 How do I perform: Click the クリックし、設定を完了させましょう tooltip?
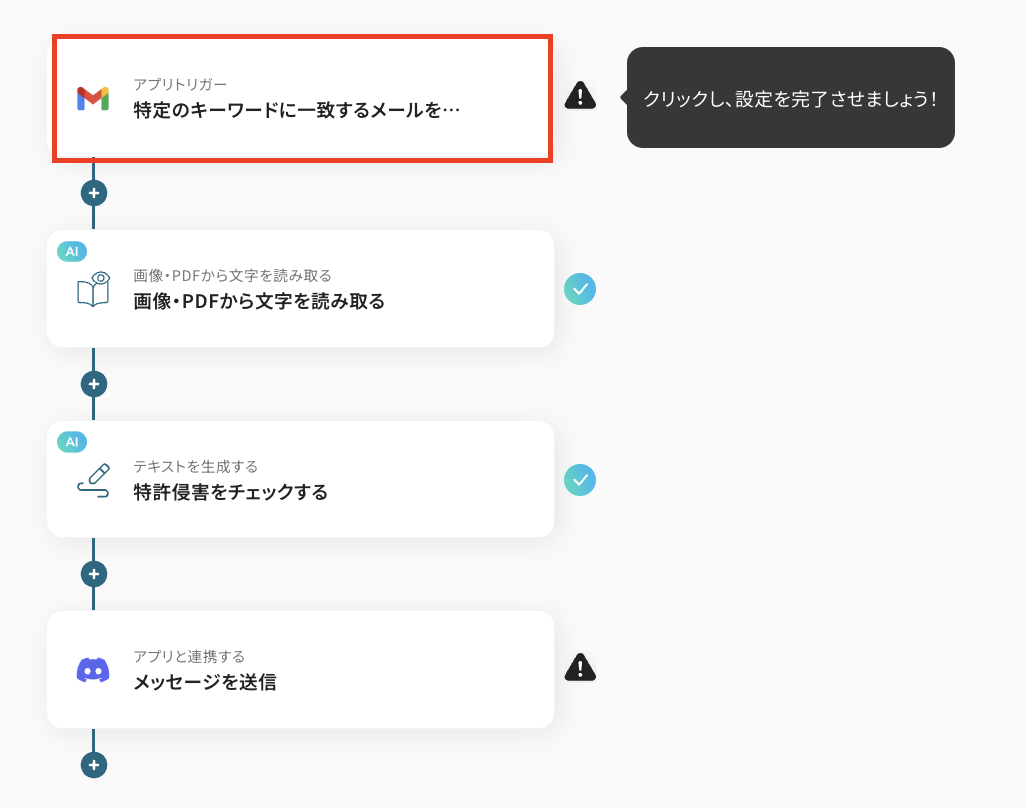(790, 97)
